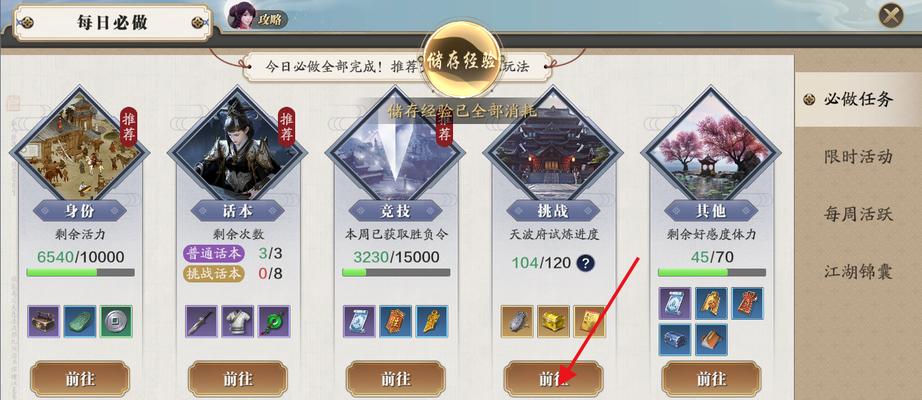Switch to the 限时活动 tab
The image size is (922, 400).
coord(858,156)
